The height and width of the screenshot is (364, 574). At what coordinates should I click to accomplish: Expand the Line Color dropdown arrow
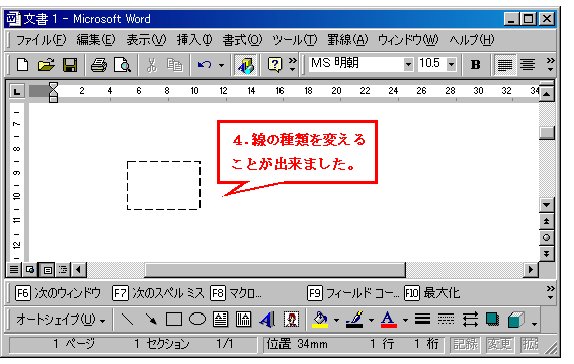(371, 320)
